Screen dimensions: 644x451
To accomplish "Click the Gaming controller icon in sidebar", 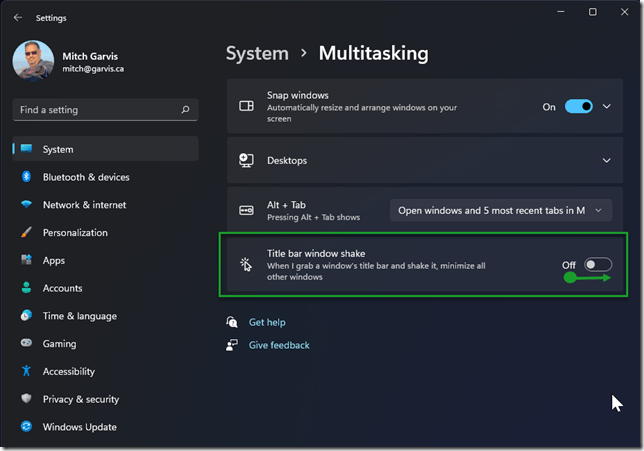I will [x=26, y=344].
